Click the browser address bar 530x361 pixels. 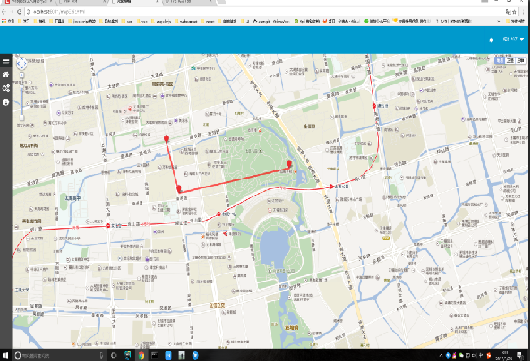[264, 12]
